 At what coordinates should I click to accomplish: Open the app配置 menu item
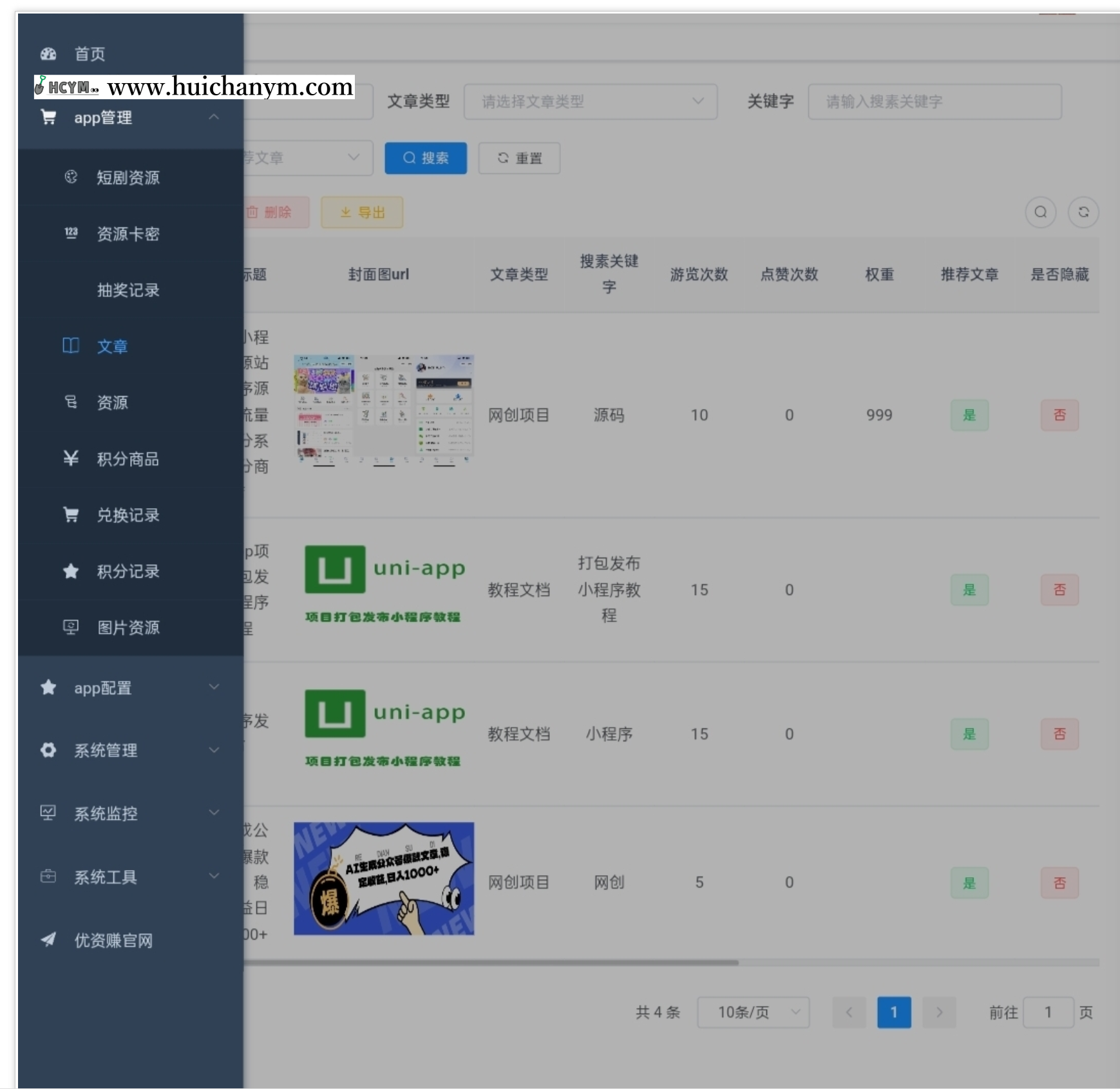coord(103,688)
